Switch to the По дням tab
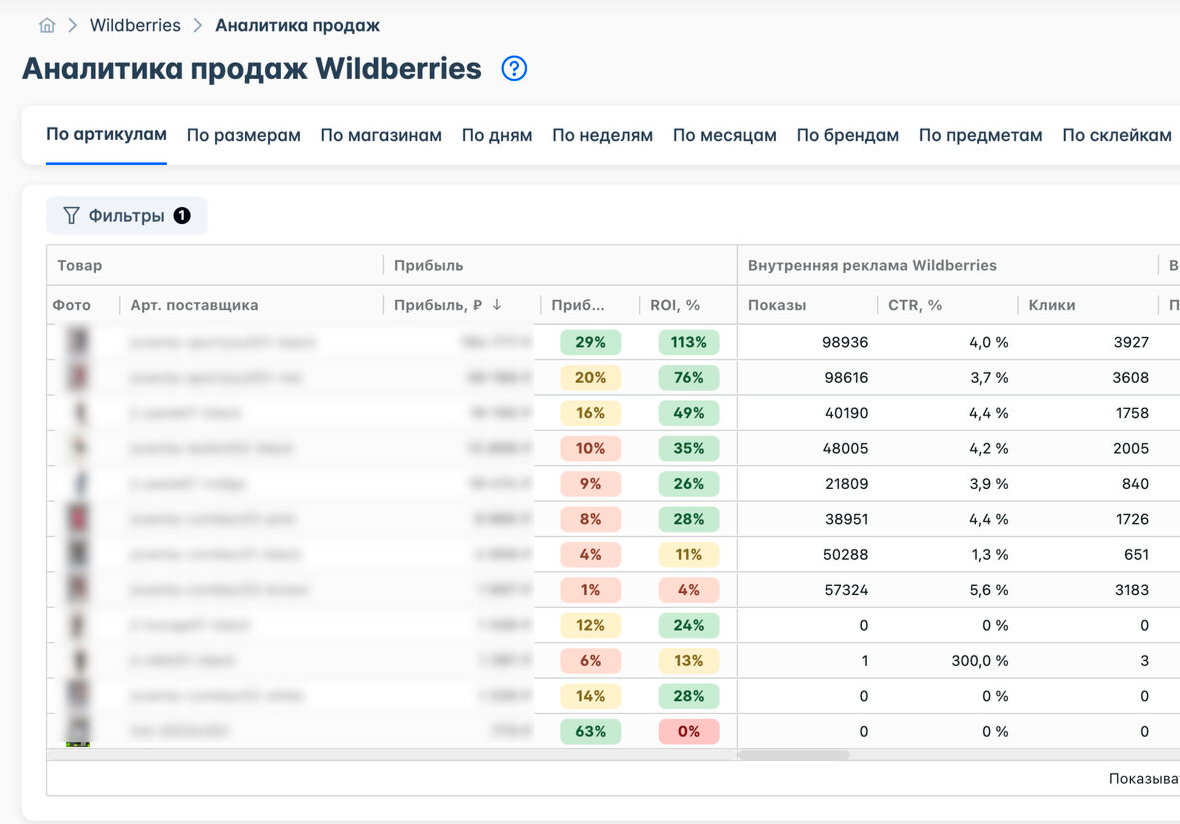The image size is (1180, 824). coord(497,135)
